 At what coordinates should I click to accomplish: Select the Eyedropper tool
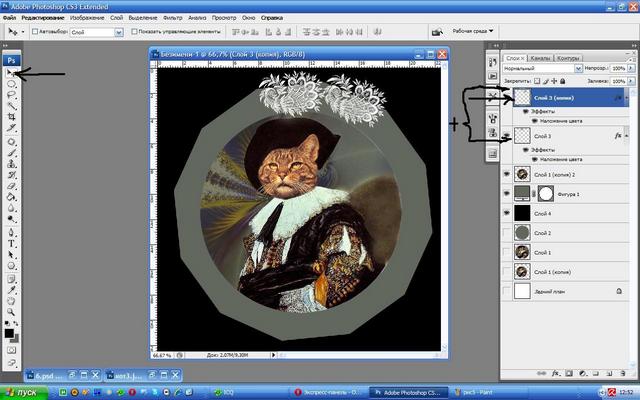coord(11,290)
